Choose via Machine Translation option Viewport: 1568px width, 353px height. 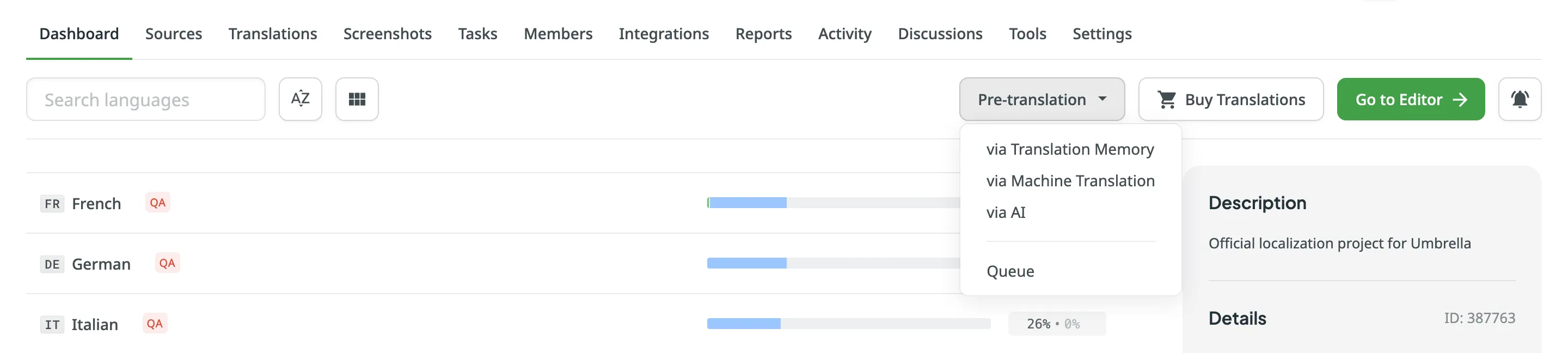click(x=1069, y=181)
